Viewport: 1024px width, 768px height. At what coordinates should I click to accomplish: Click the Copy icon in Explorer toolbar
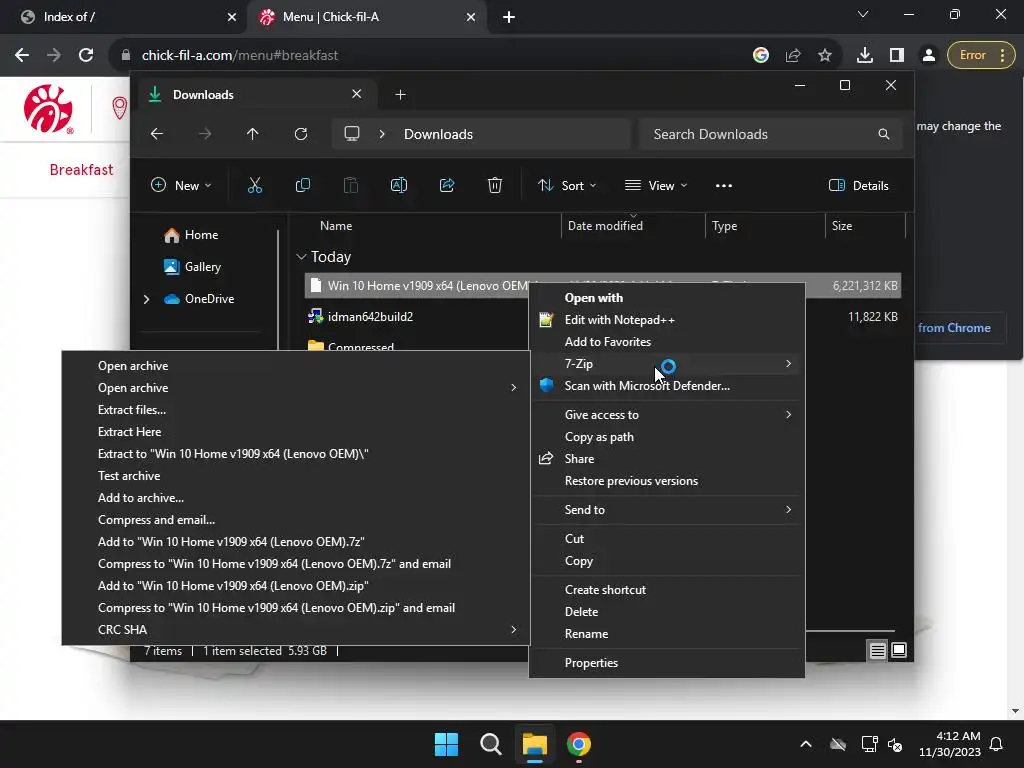click(302, 185)
